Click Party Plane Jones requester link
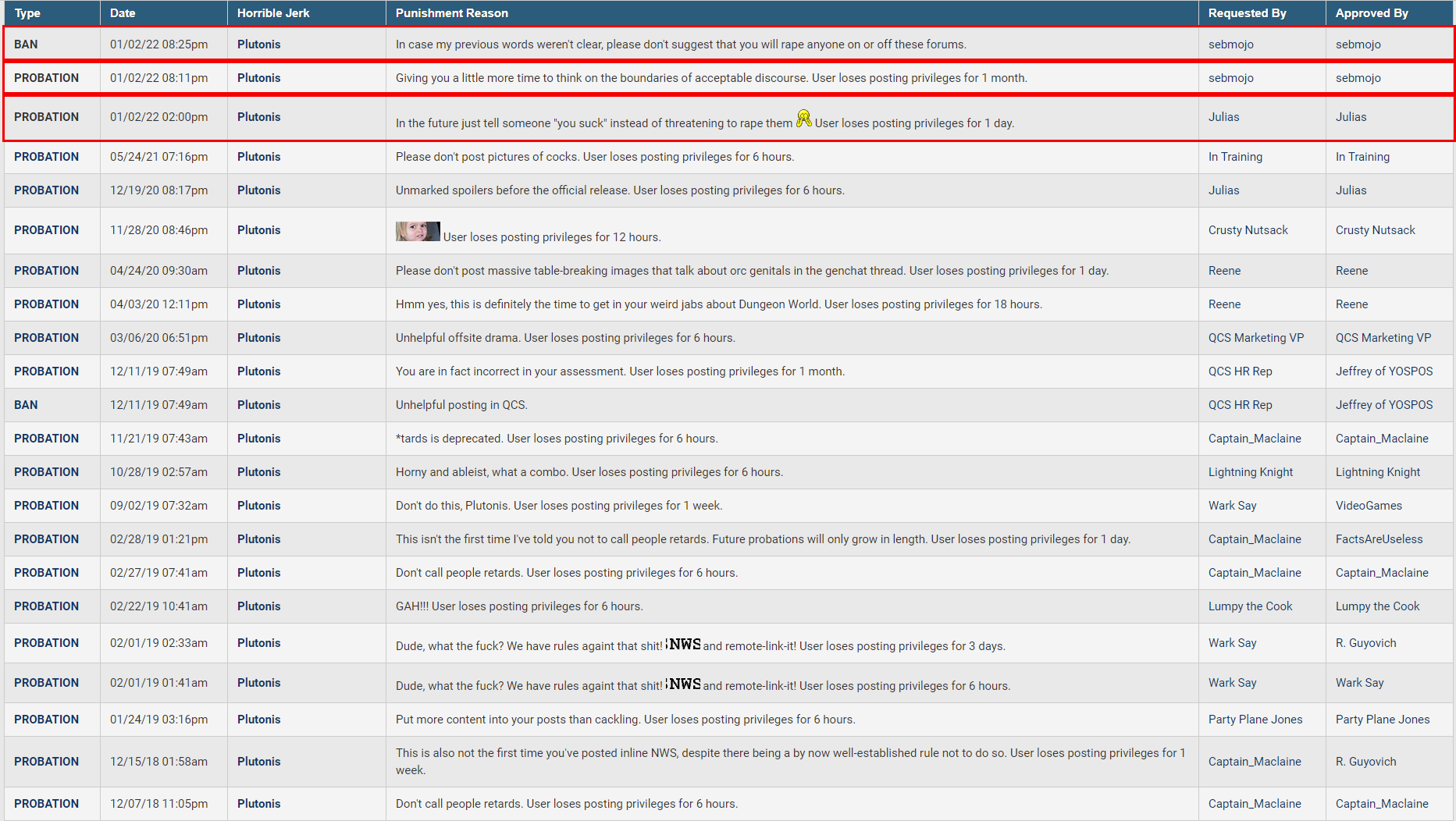The image size is (1456, 821). pos(1255,720)
